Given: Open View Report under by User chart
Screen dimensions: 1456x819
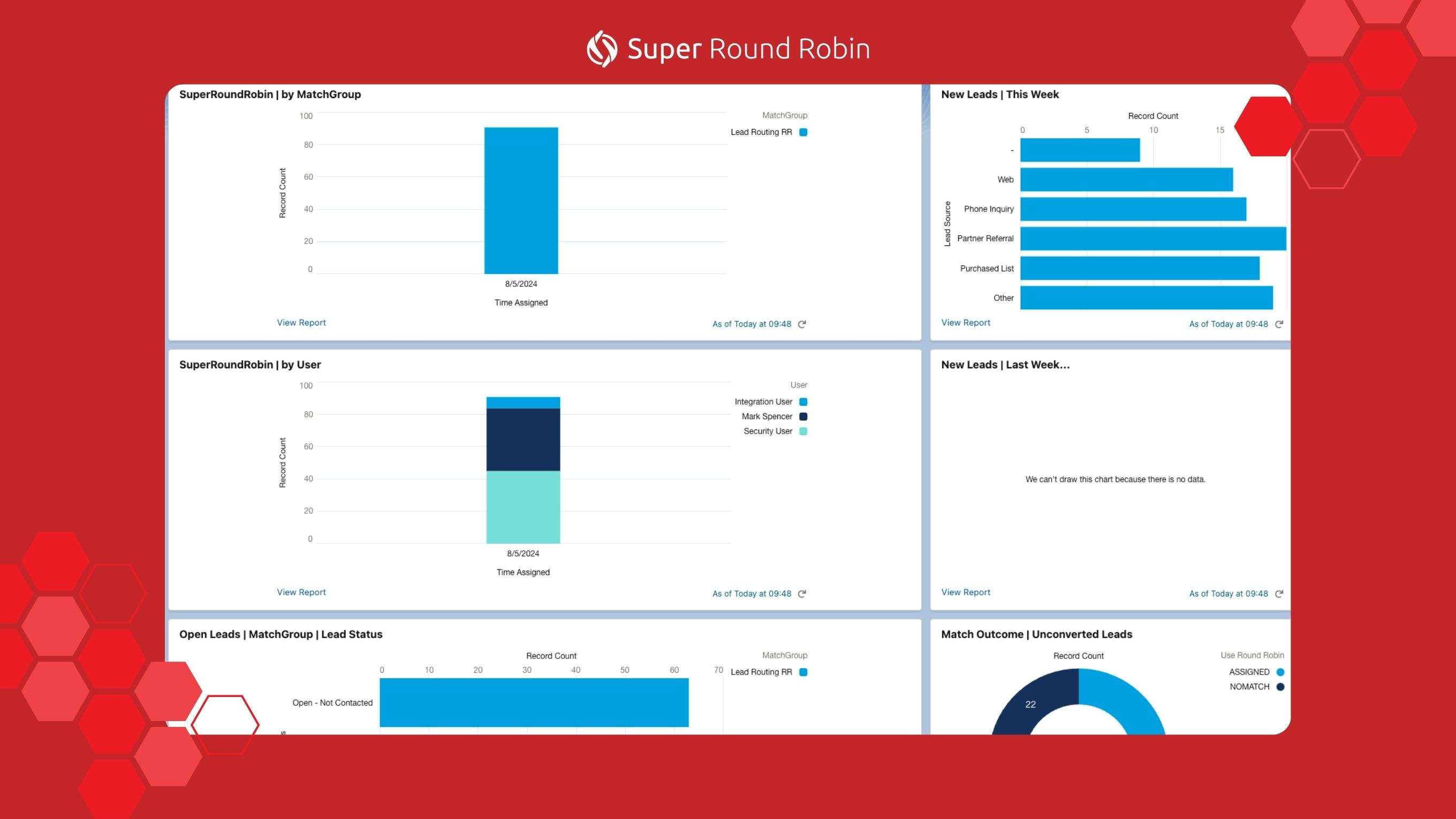Looking at the screenshot, I should click(301, 593).
